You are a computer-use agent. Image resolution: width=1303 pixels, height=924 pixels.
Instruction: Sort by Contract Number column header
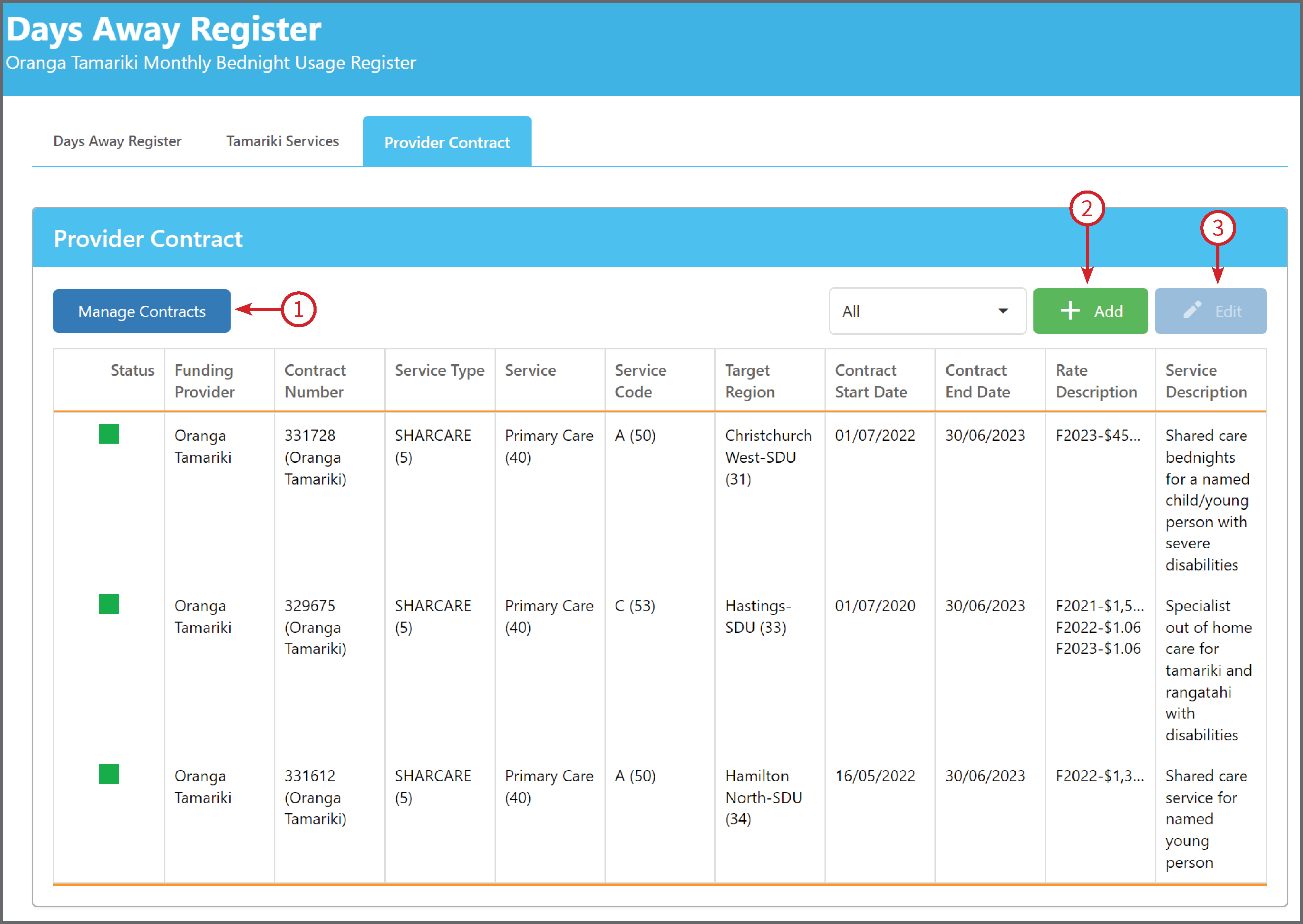[x=315, y=381]
